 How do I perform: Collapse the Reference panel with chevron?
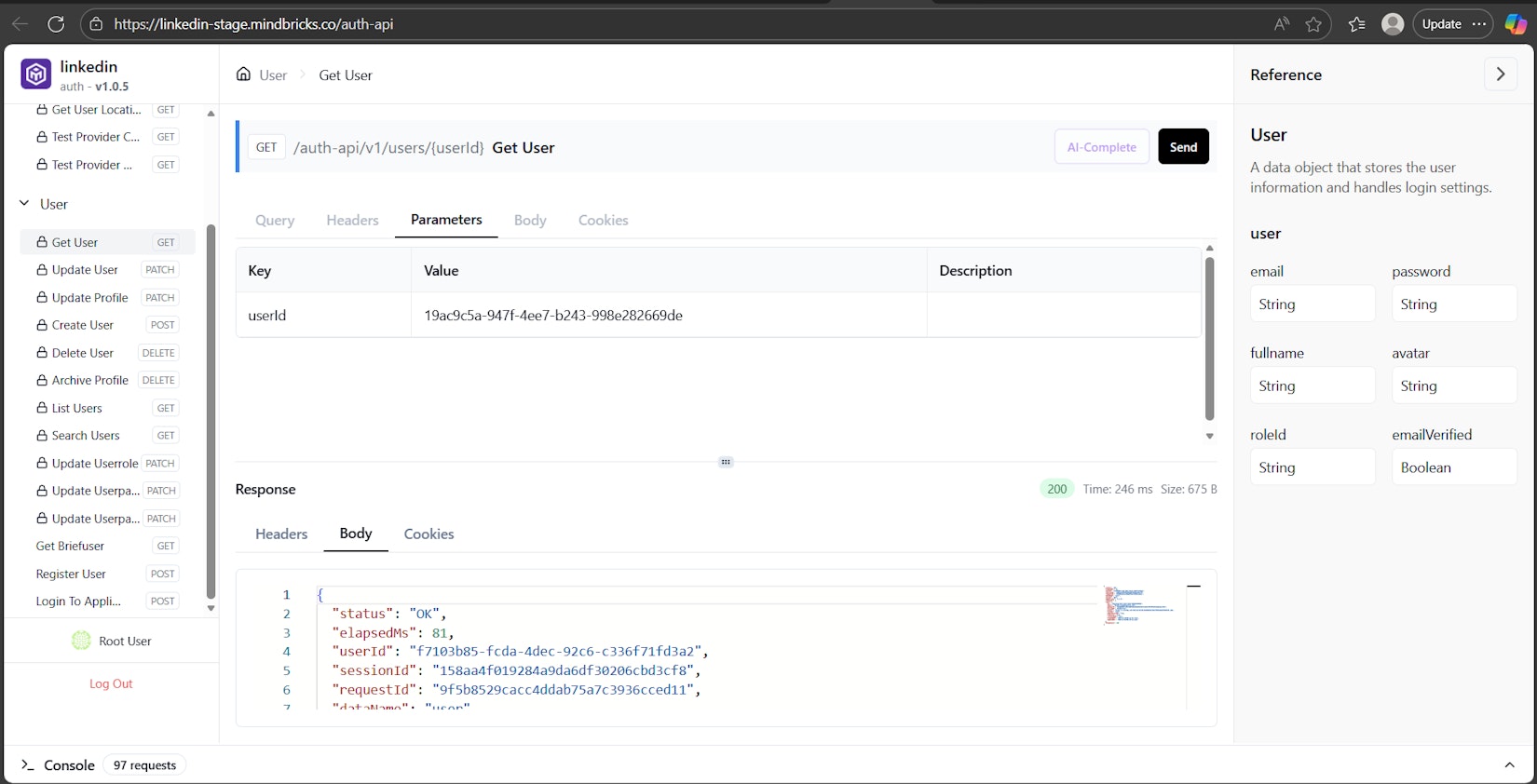[x=1500, y=74]
